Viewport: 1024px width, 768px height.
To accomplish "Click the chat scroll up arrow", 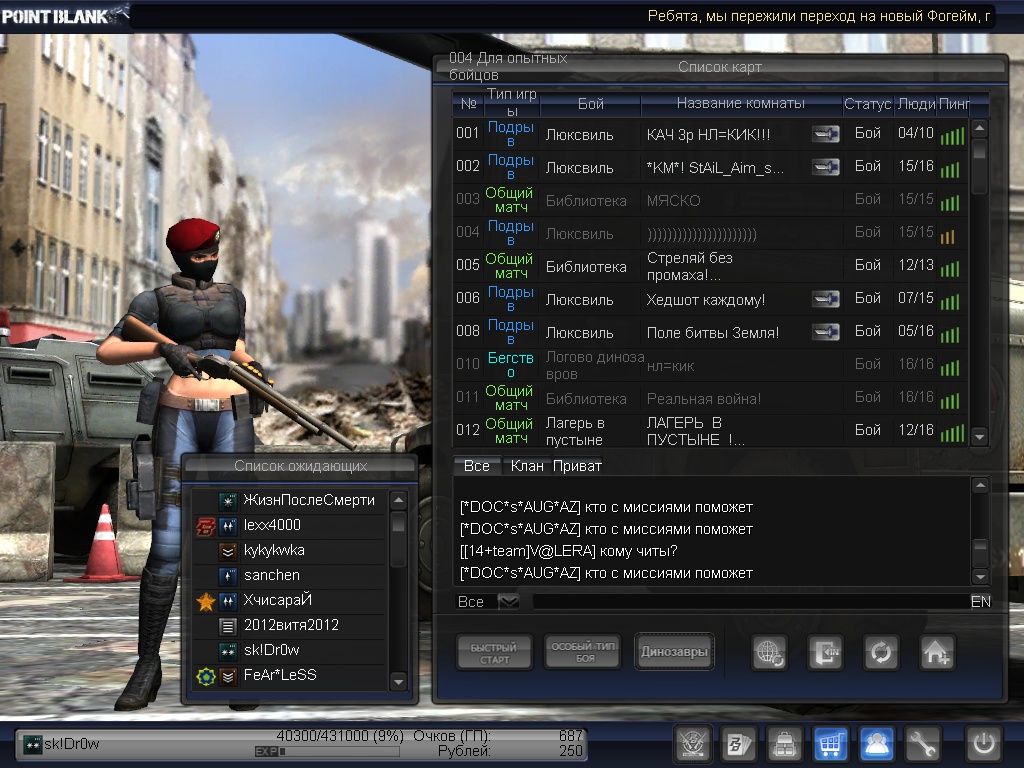I will (x=980, y=485).
